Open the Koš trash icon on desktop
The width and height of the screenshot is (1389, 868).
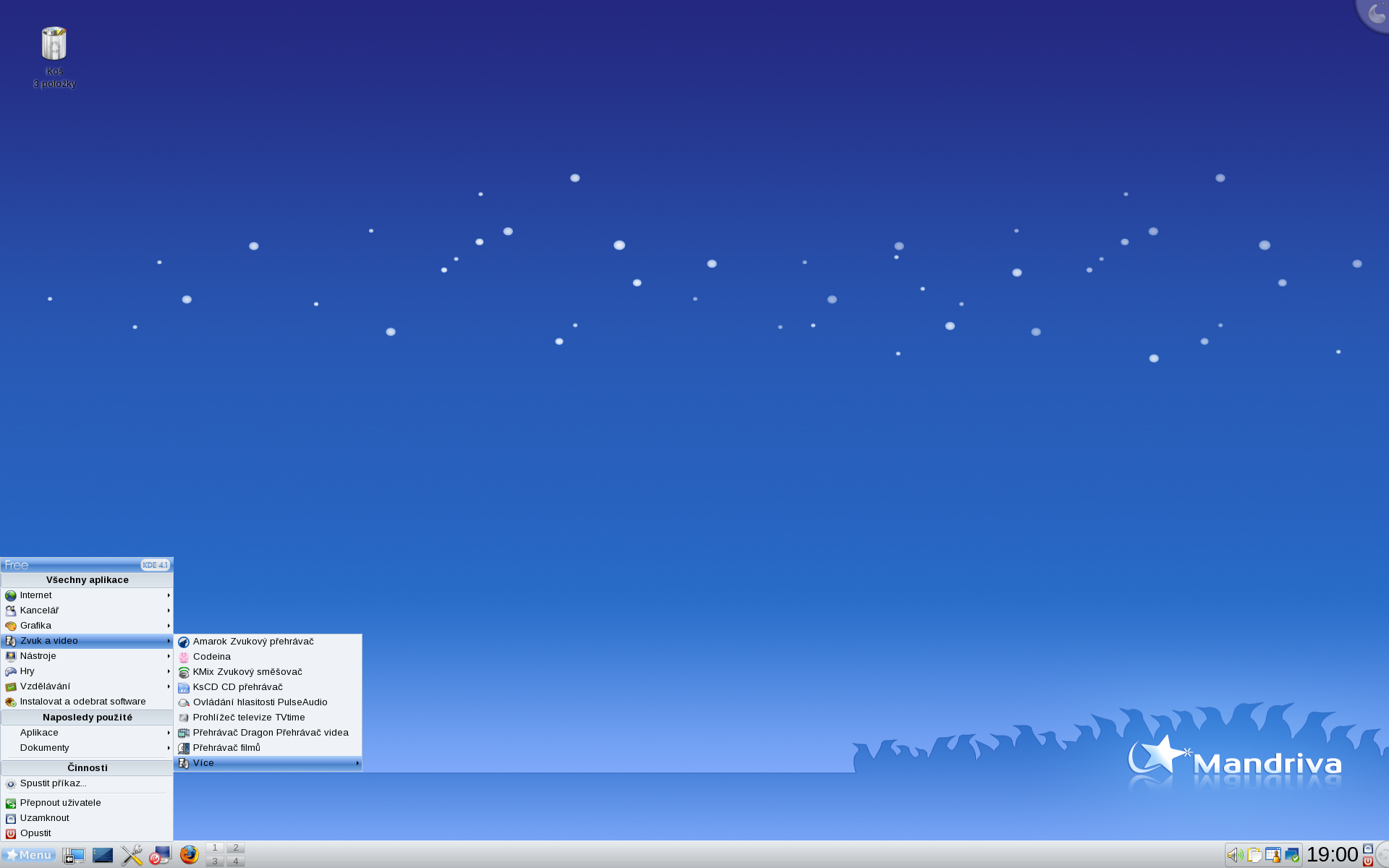(54, 45)
